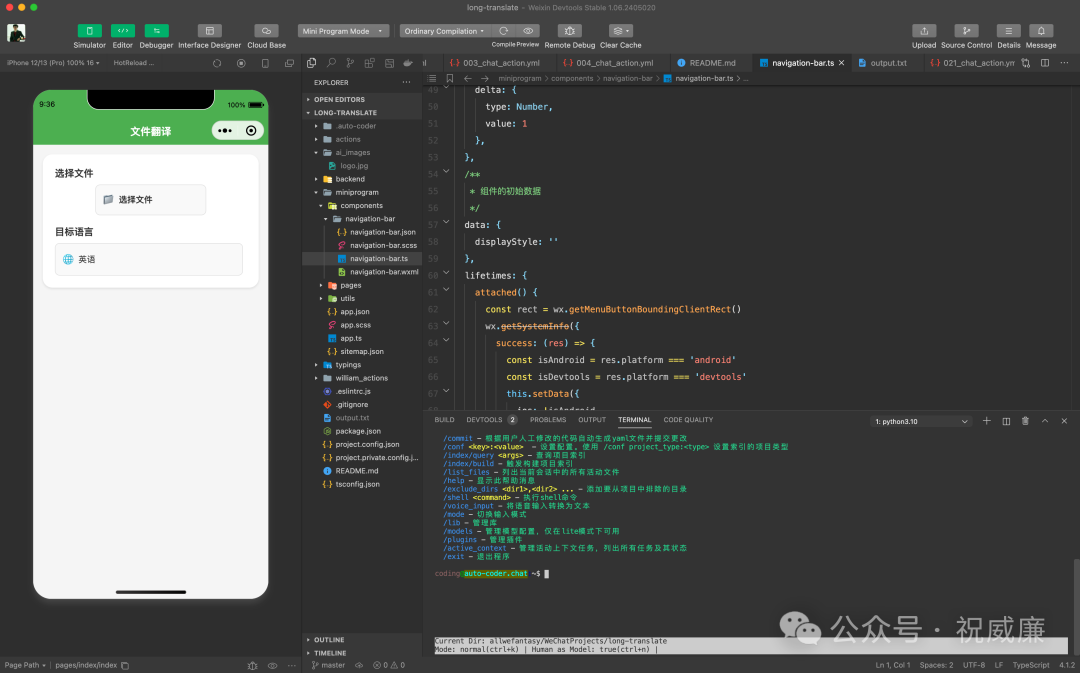
Task: Click the master branch in status bar
Action: click(x=328, y=665)
